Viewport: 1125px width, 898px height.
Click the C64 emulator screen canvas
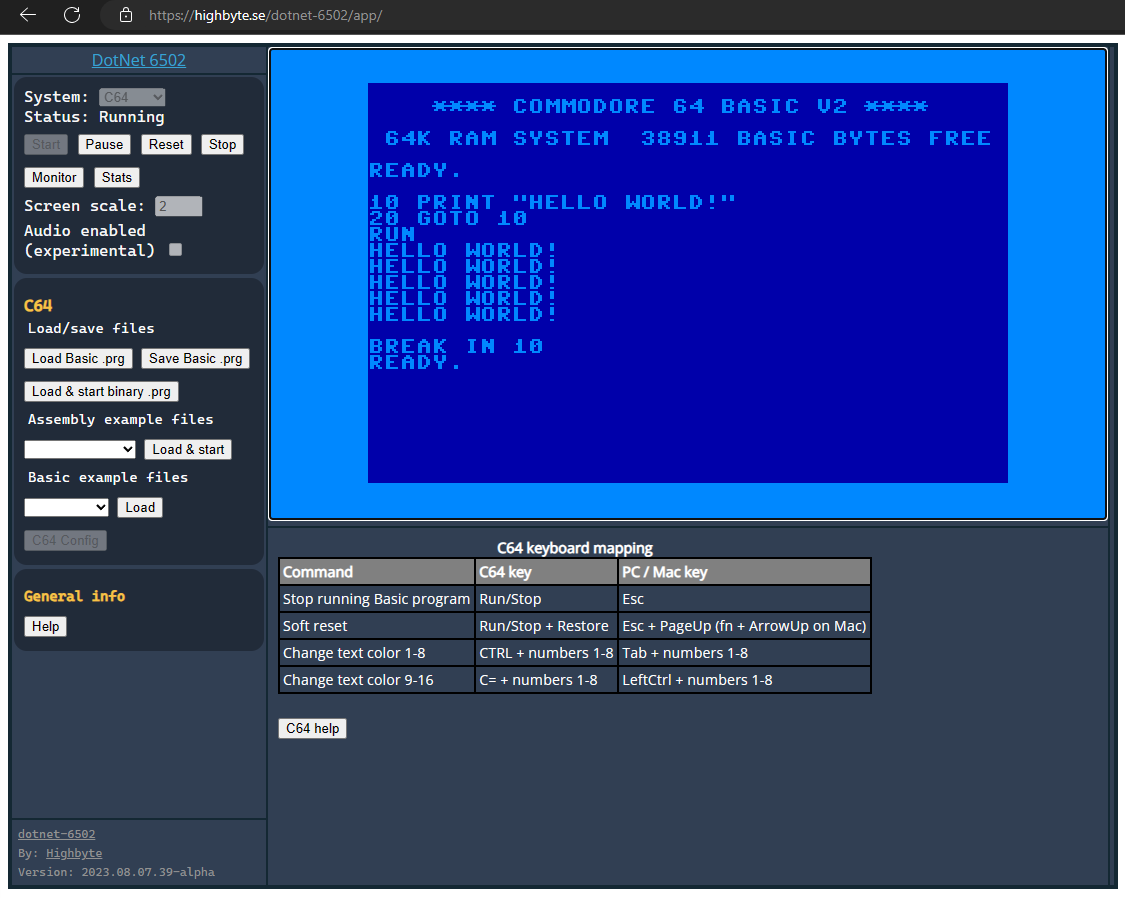point(687,284)
